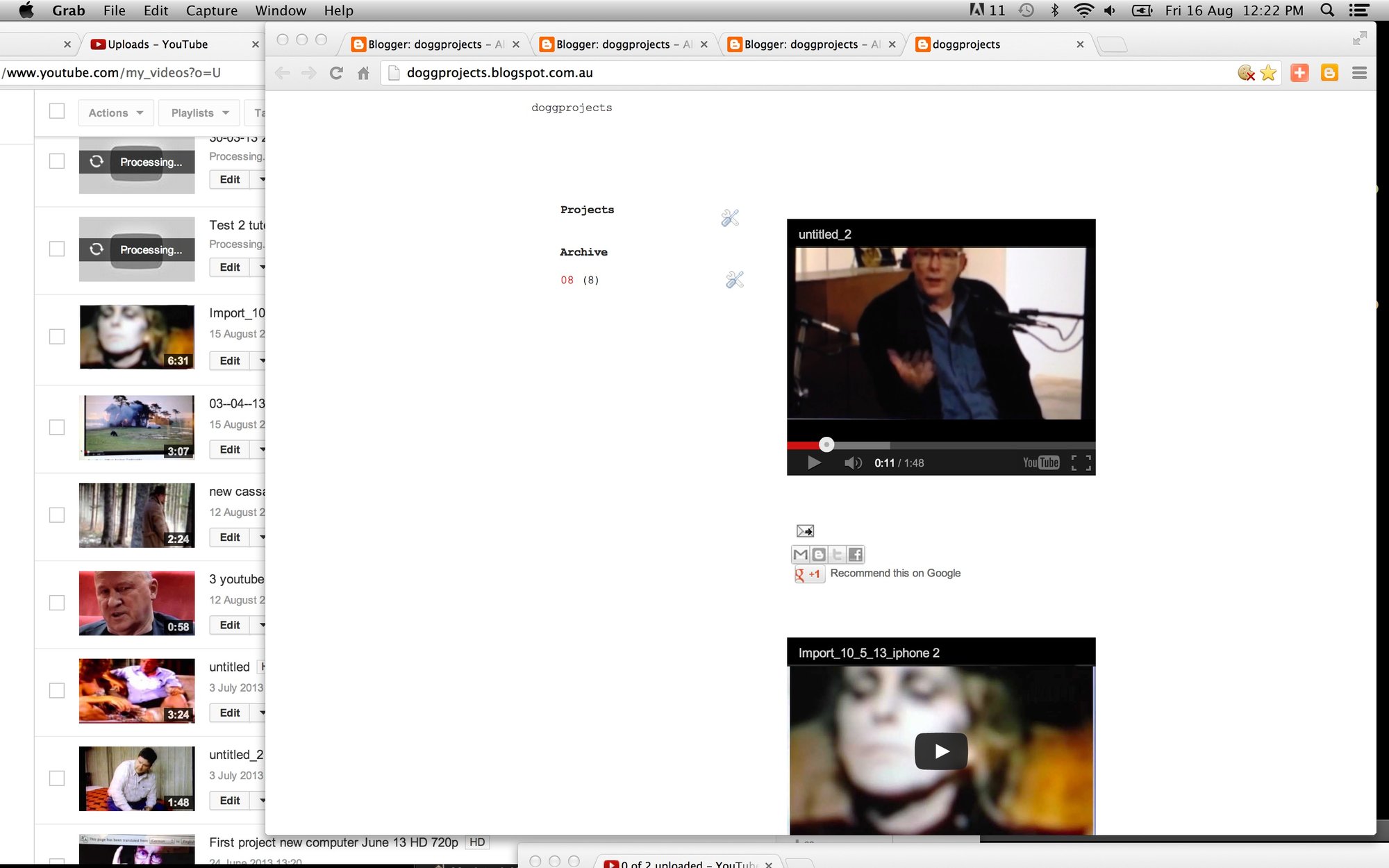The height and width of the screenshot is (868, 1389).
Task: Open the Actions dropdown
Action: click(115, 112)
